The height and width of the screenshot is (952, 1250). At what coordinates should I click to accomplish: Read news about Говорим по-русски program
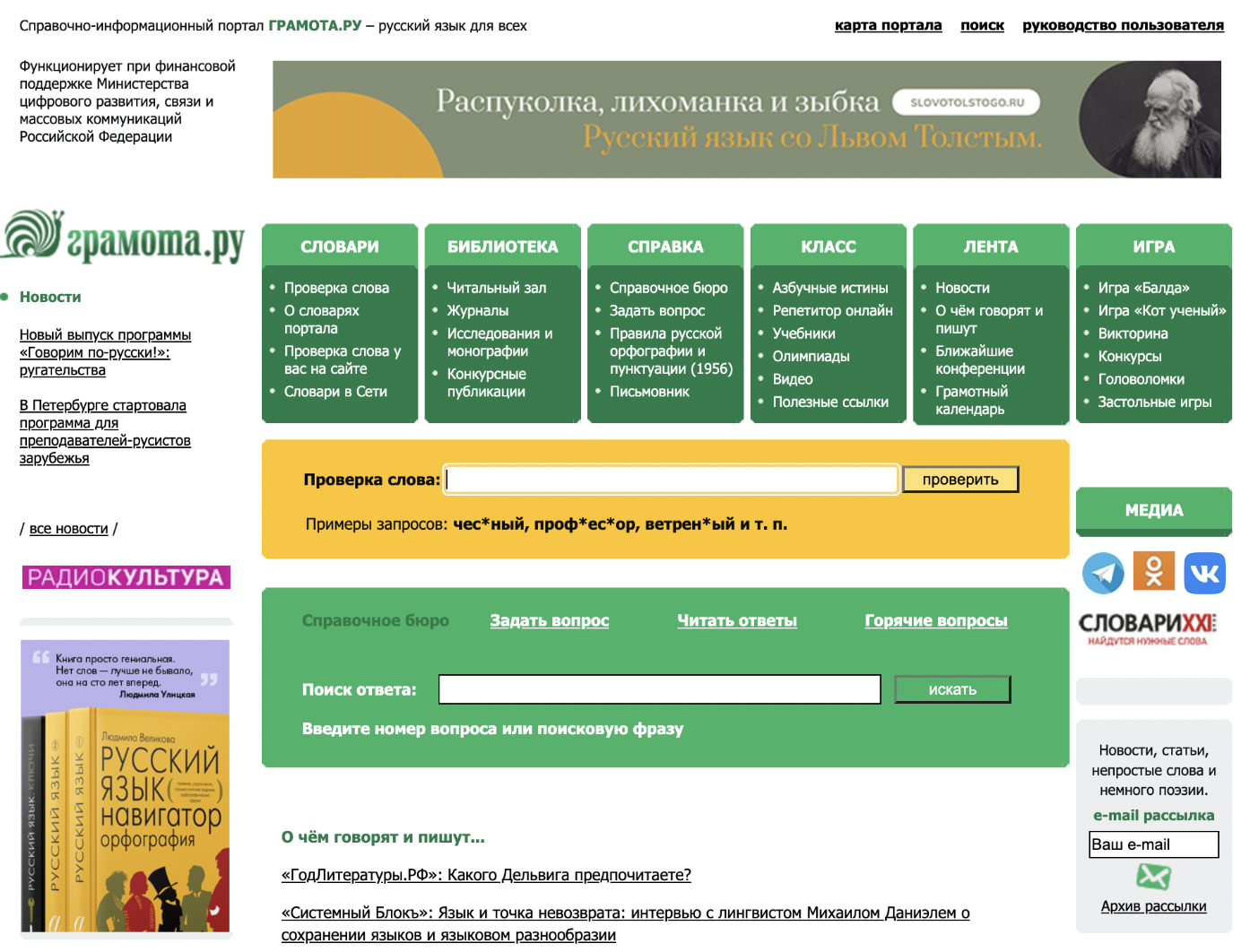point(106,352)
